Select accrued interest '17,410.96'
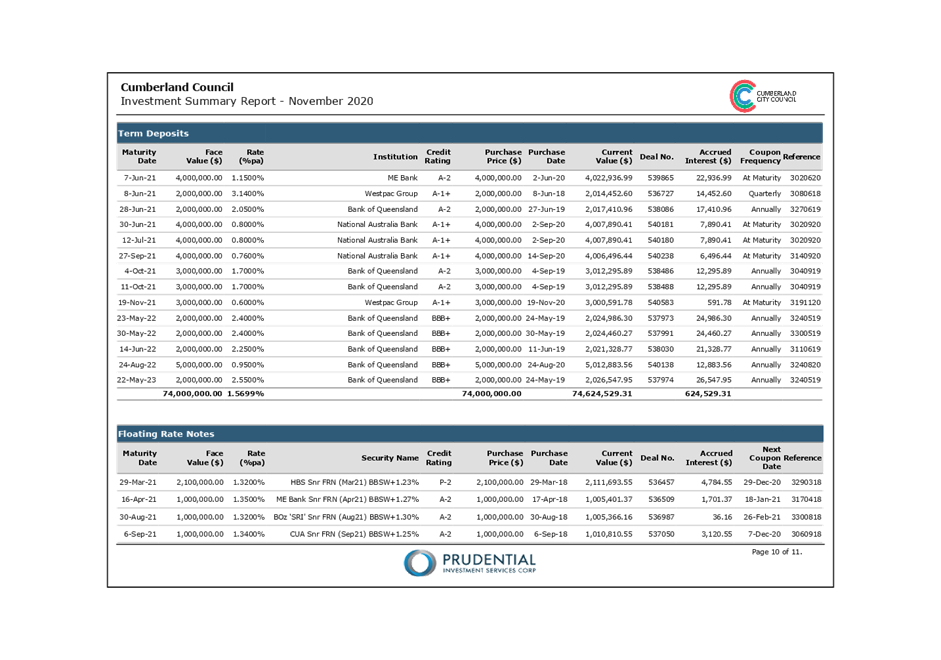The height and width of the screenshot is (660, 941). [x=715, y=209]
